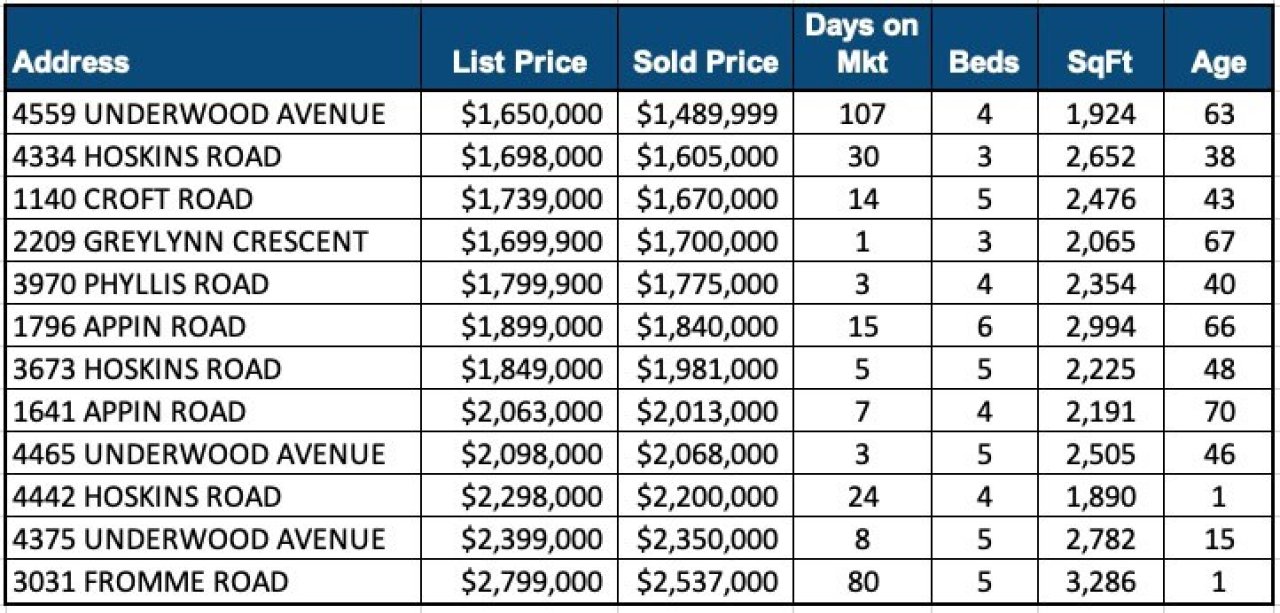1280x613 pixels.
Task: Select the 4559 UNDERWOOD AVENUE address cell
Action: click(x=199, y=114)
